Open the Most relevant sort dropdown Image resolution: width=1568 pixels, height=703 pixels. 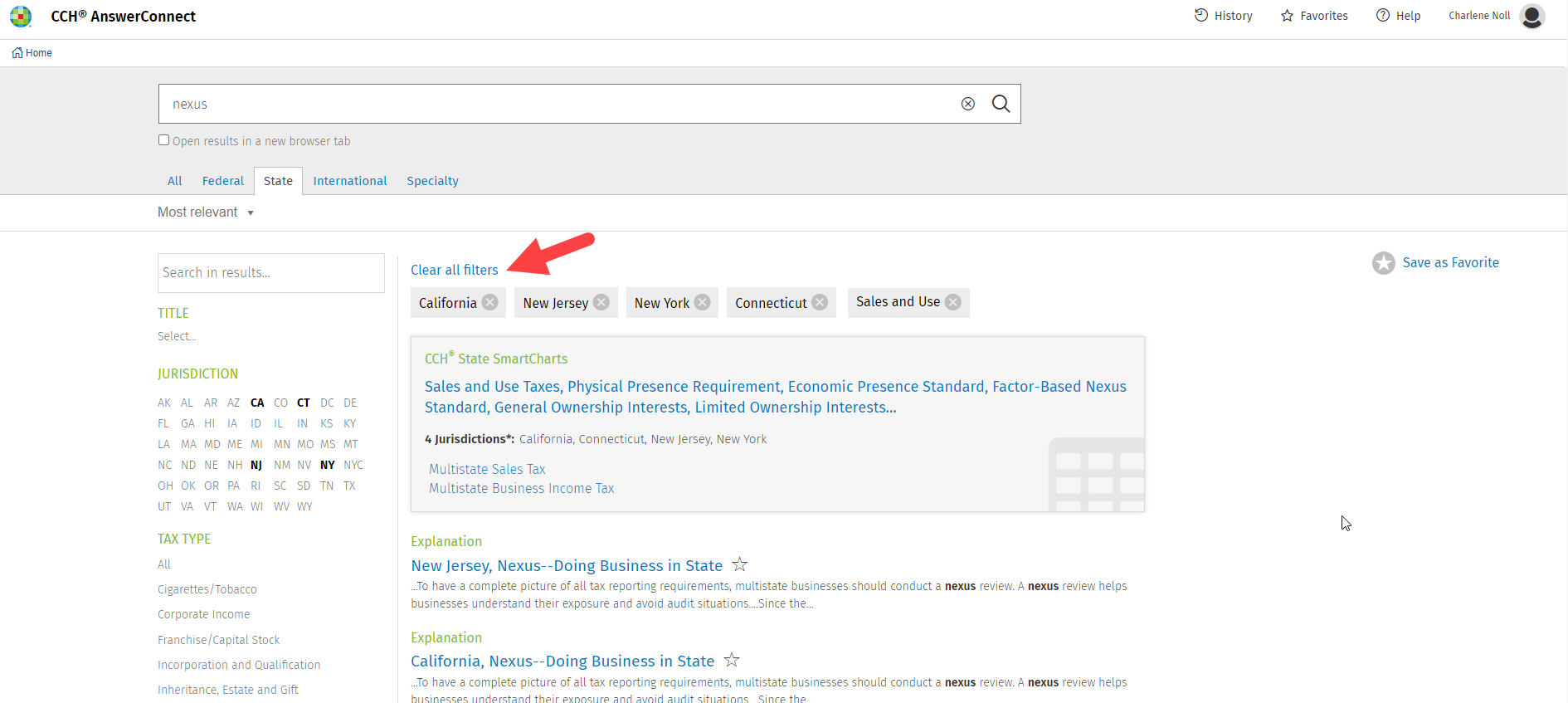pyautogui.click(x=206, y=212)
